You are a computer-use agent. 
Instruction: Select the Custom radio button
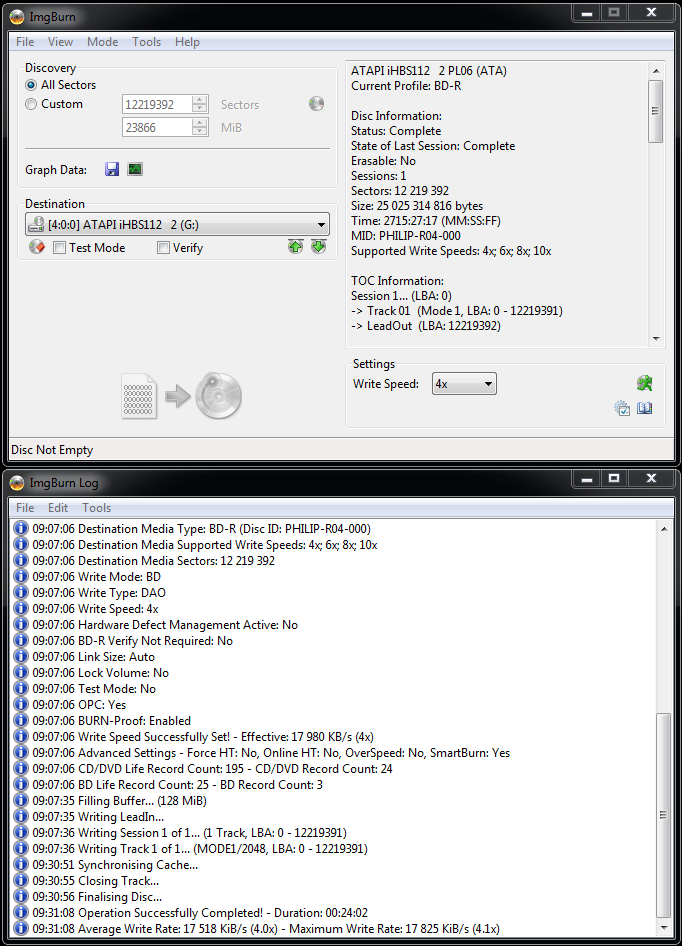(31, 104)
